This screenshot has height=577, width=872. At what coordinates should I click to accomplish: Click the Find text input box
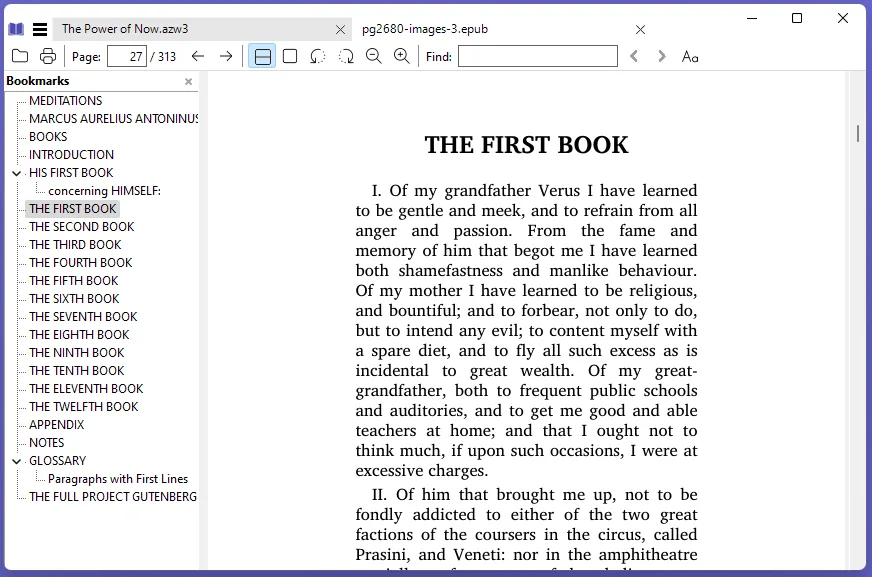pyautogui.click(x=538, y=56)
